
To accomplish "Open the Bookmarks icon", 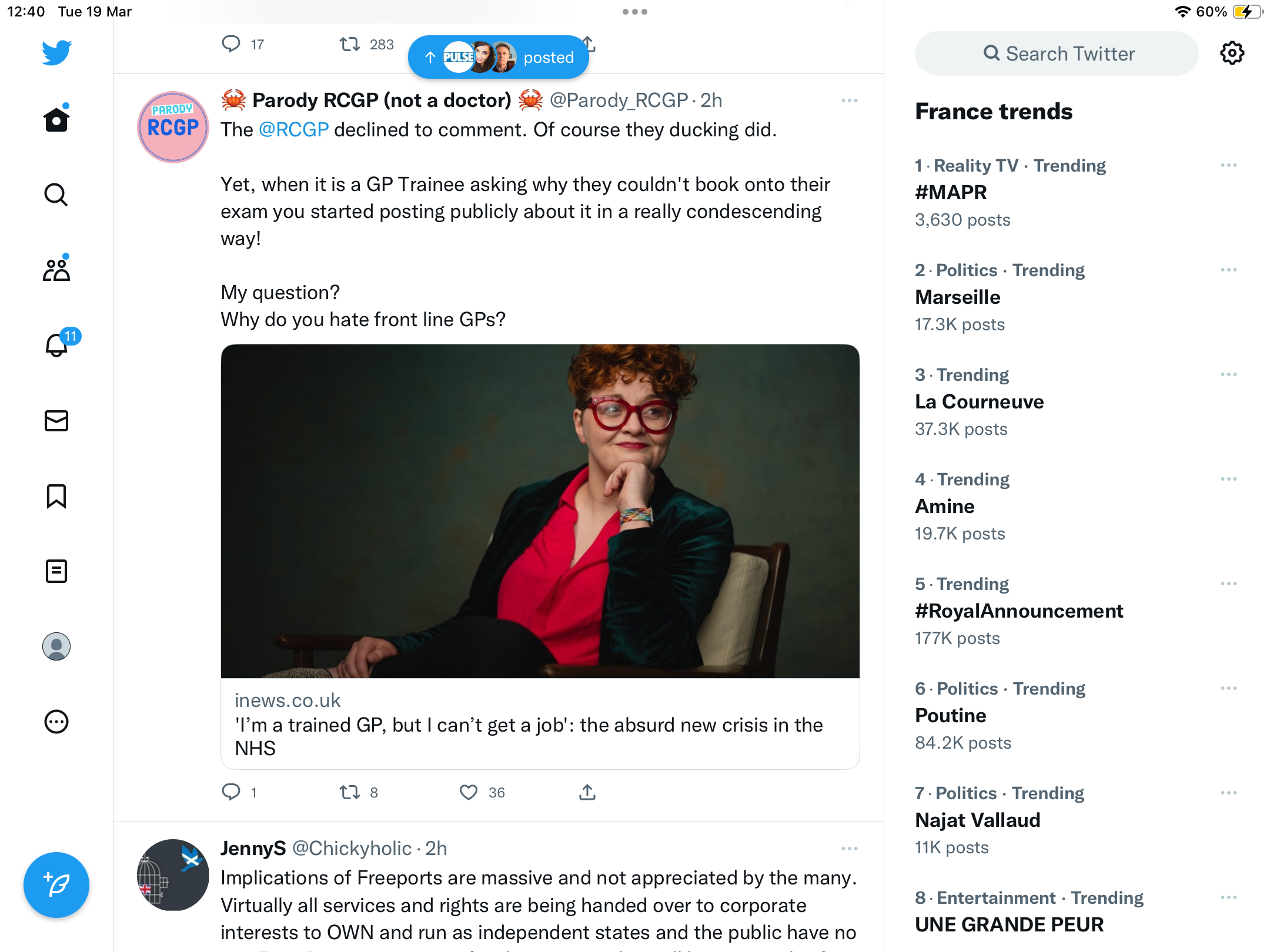I will point(56,496).
